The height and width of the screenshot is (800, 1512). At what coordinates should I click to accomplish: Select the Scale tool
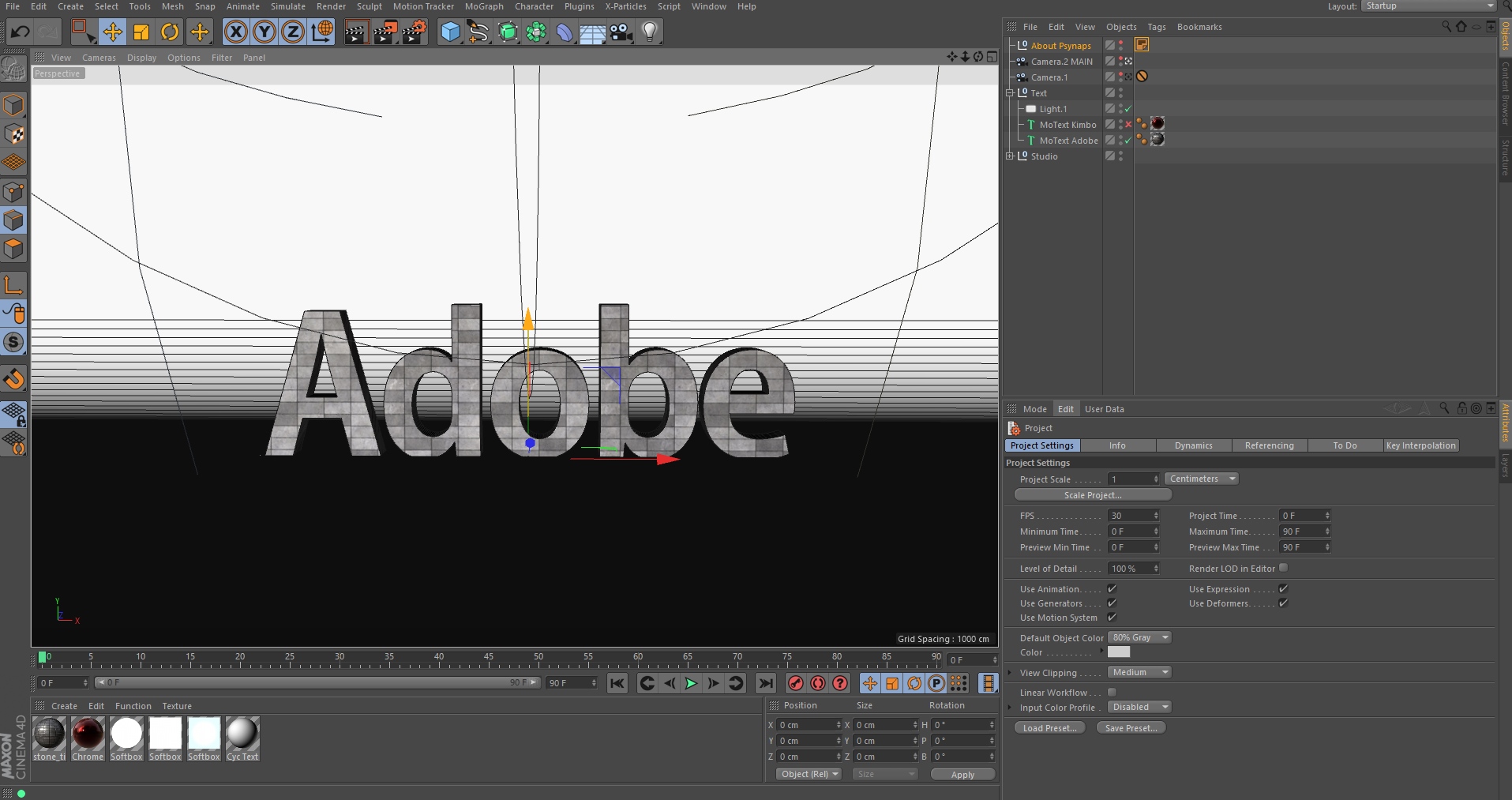141,32
